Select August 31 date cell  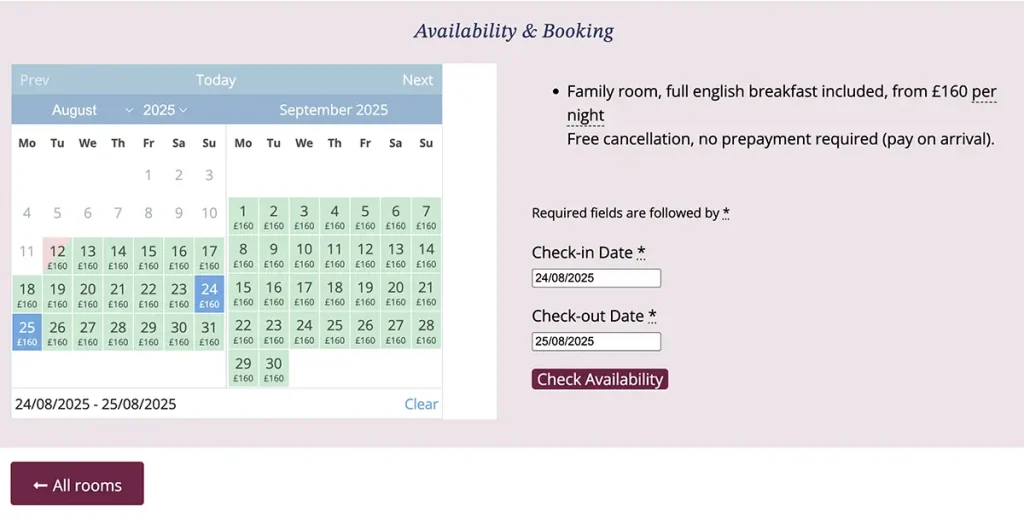(209, 332)
